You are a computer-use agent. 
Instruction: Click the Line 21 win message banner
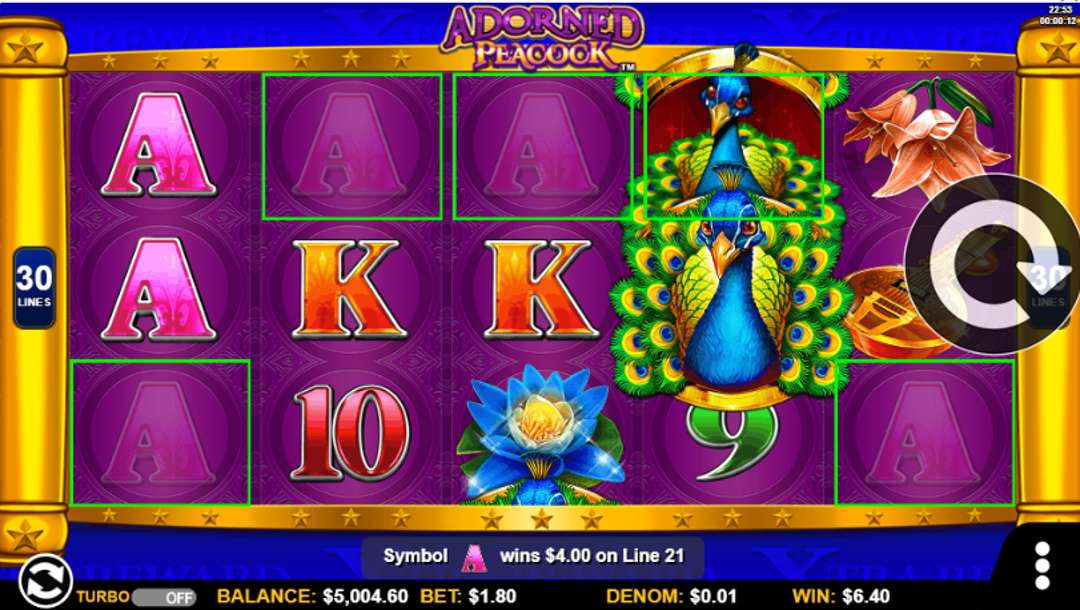533,557
